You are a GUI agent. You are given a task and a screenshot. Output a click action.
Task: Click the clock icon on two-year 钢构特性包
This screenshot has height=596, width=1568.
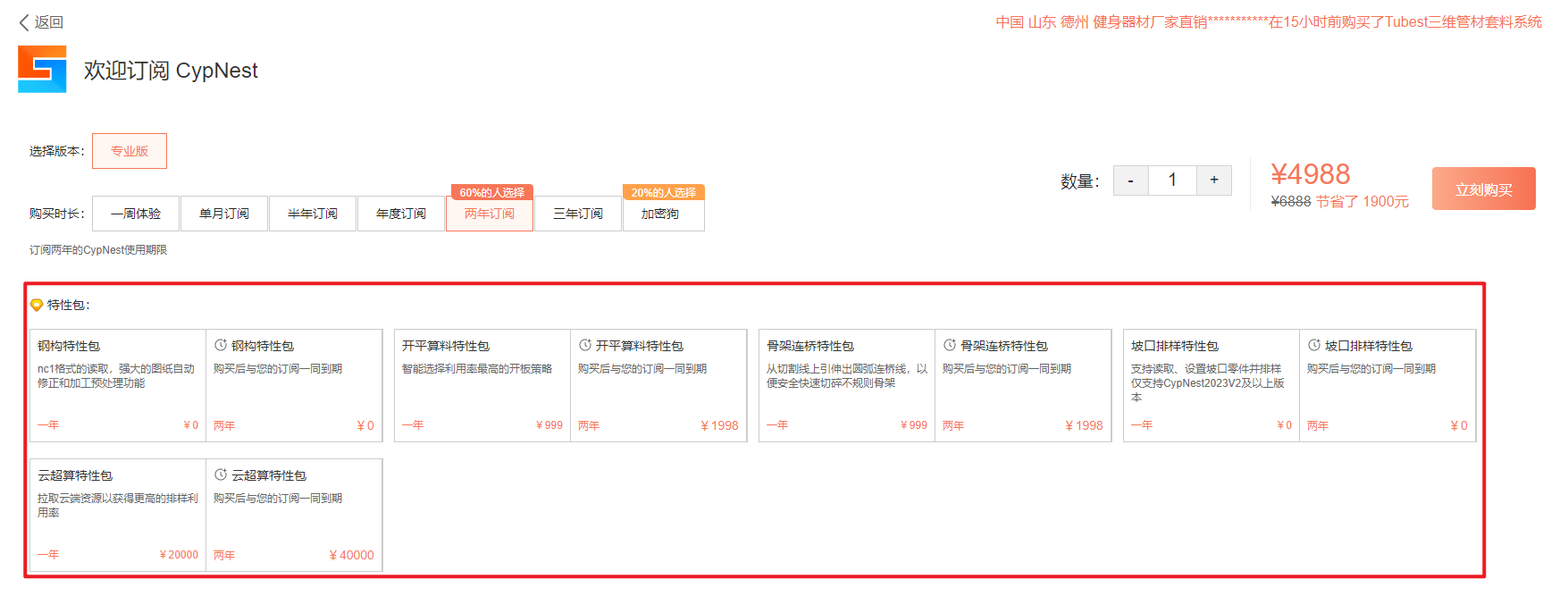[x=221, y=345]
